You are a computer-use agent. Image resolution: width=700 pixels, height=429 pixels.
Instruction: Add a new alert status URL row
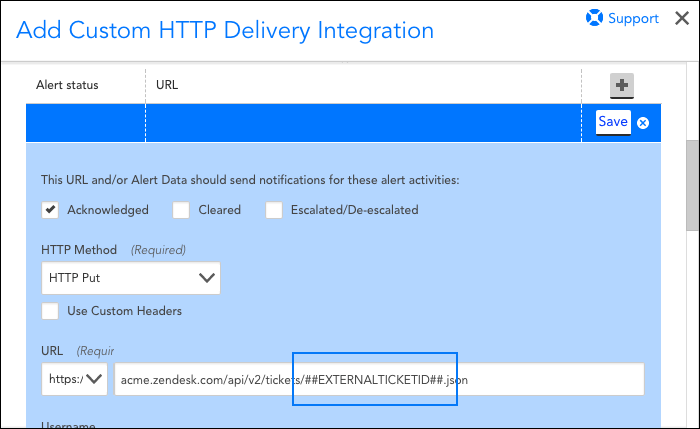[622, 85]
